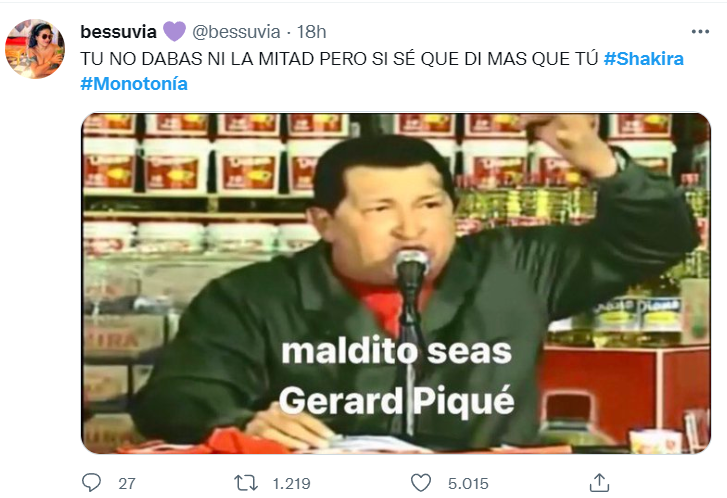View the 5.015 likes count
Viewport: 727px width, 498px height.
pos(468,484)
